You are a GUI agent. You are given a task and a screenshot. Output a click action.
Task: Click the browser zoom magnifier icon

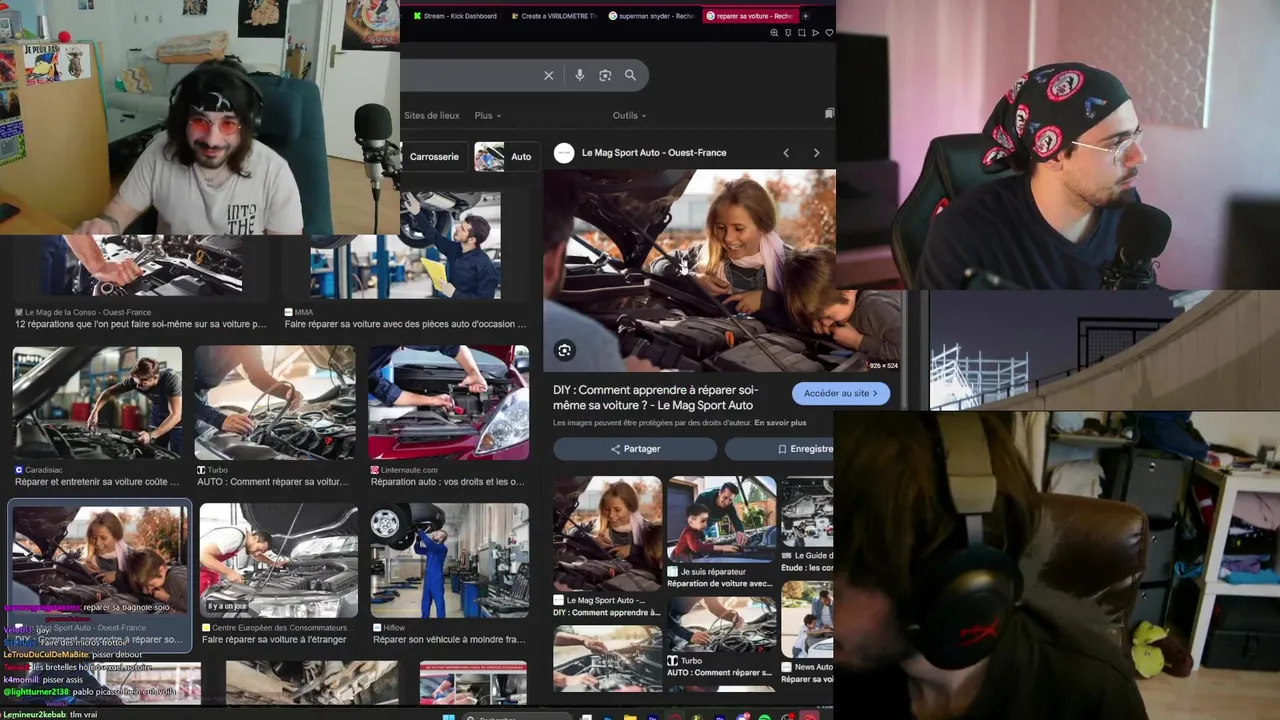point(774,33)
